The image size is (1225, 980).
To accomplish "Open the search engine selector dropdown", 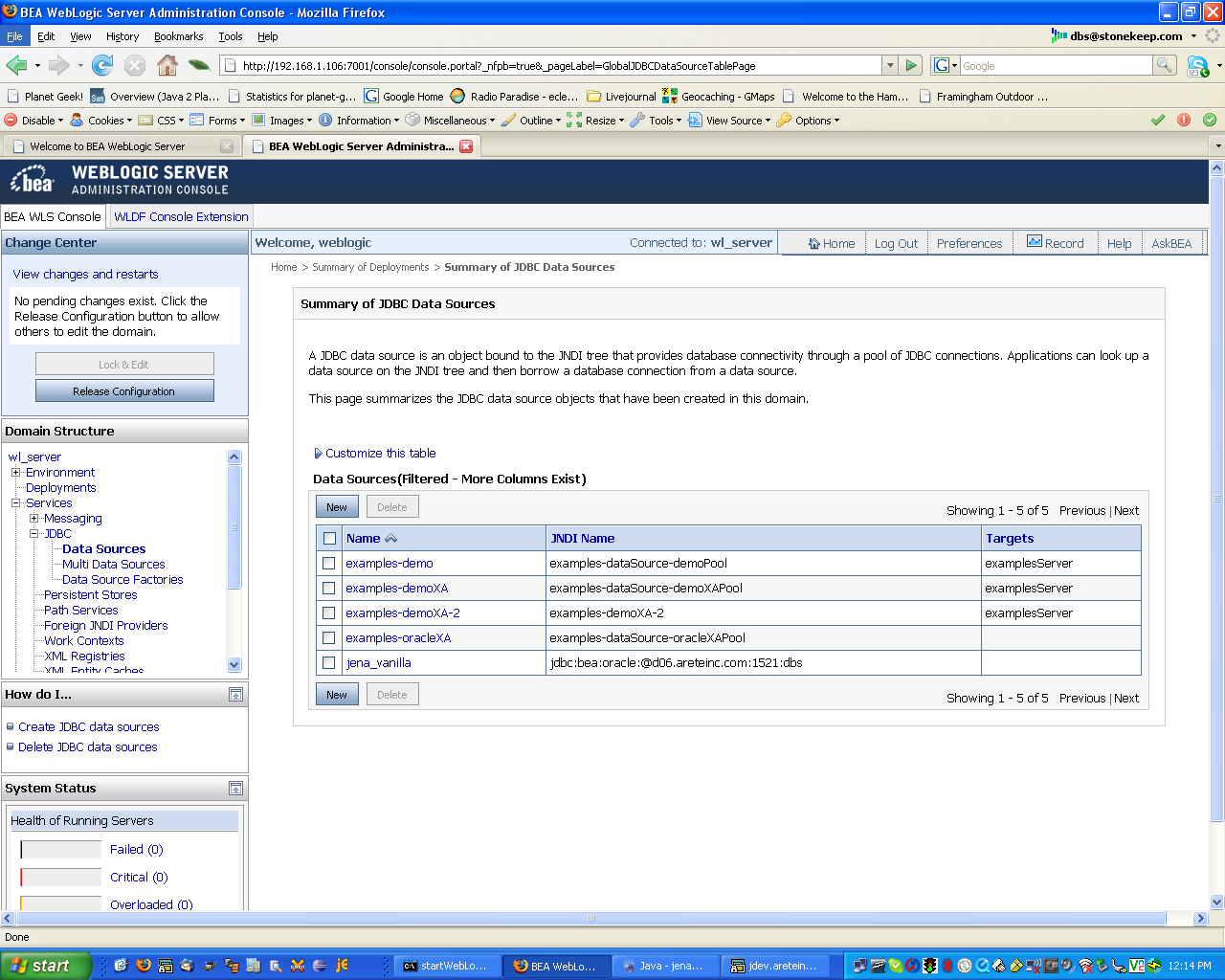I will click(945, 65).
